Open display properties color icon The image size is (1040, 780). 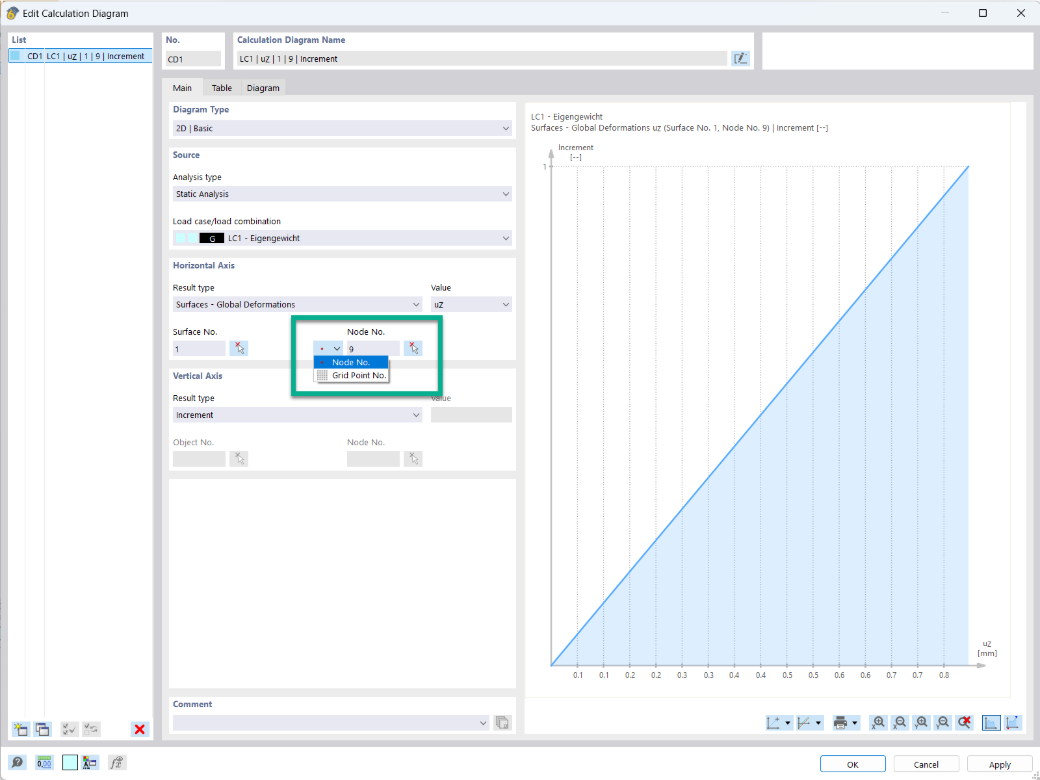[x=90, y=763]
